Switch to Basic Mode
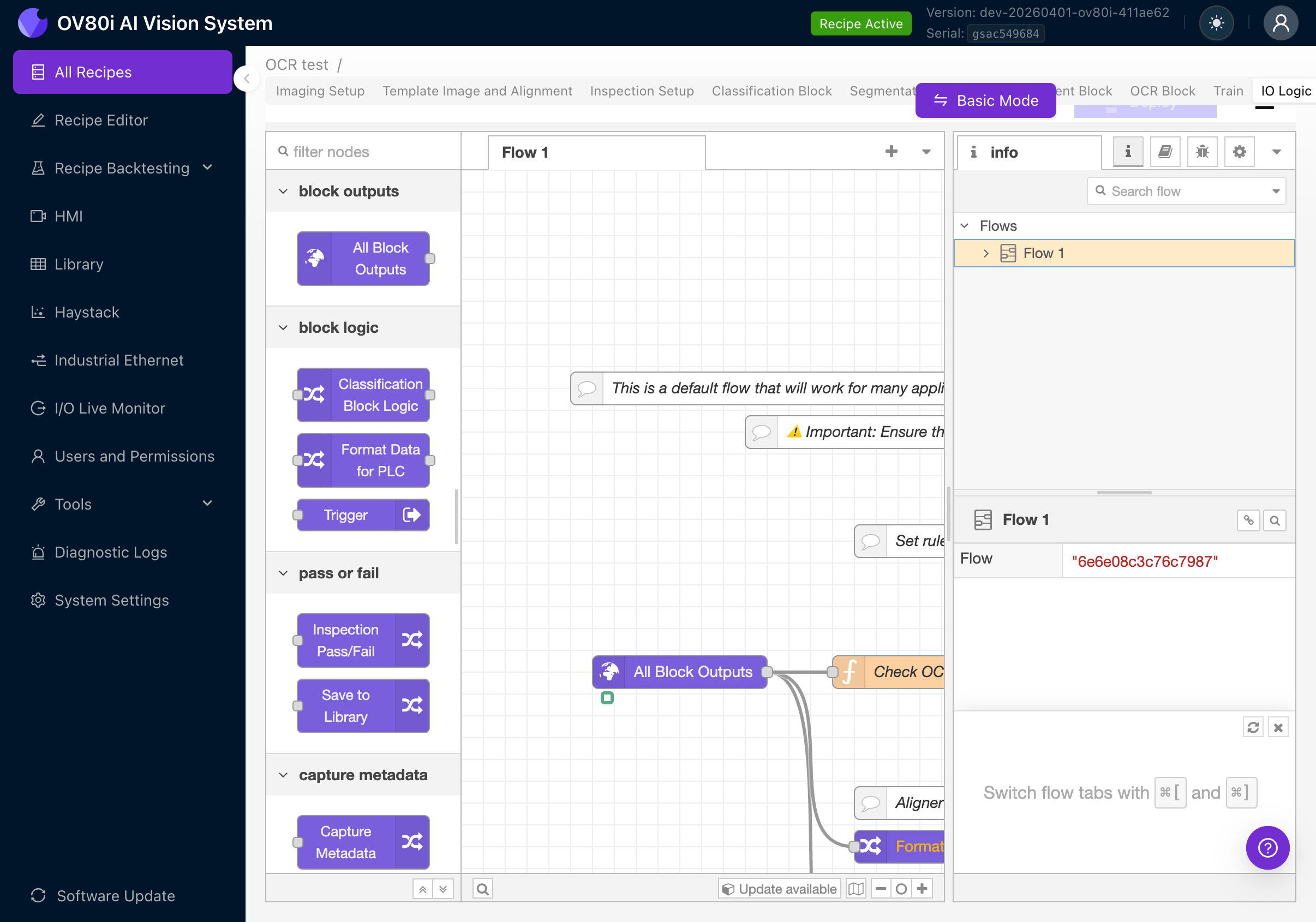The height and width of the screenshot is (922, 1316). (x=986, y=100)
